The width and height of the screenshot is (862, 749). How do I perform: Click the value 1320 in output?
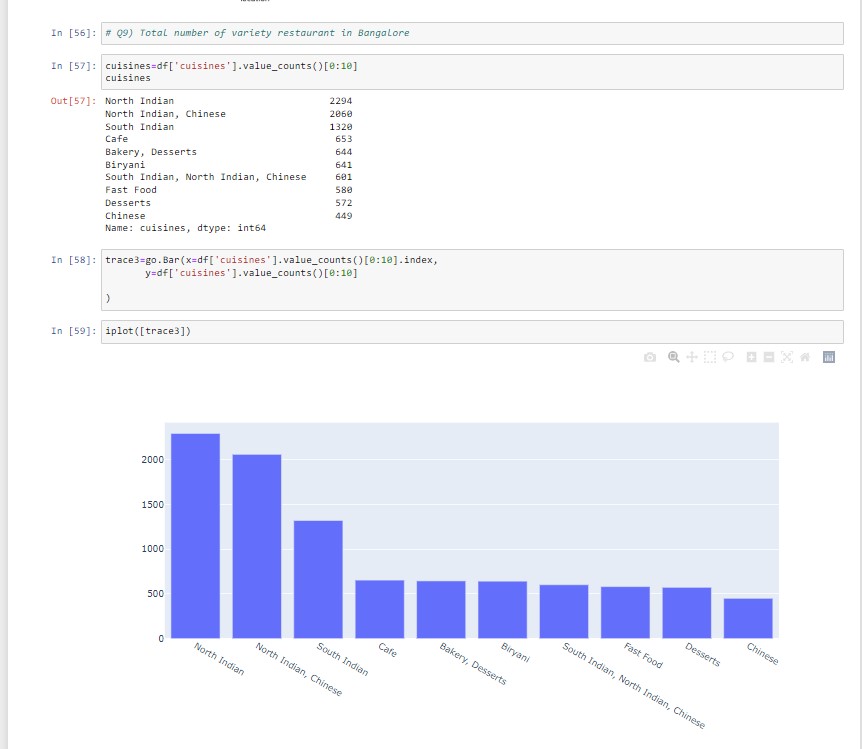[341, 127]
